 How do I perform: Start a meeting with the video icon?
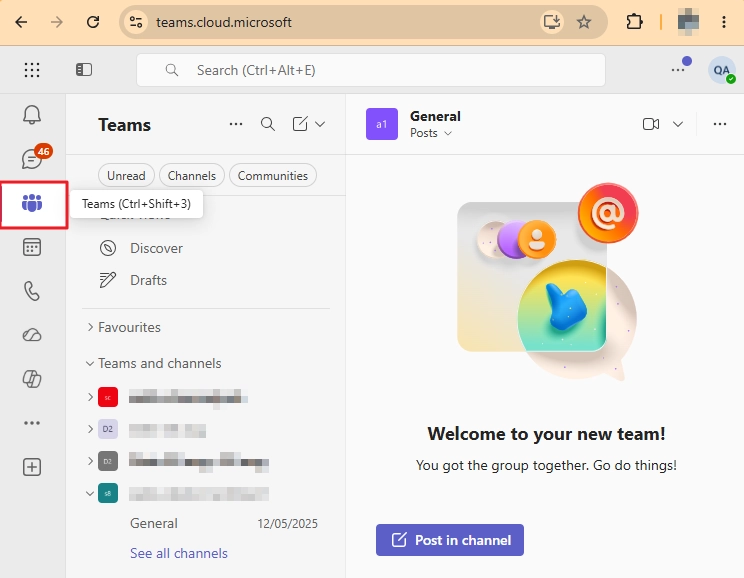pyautogui.click(x=651, y=124)
